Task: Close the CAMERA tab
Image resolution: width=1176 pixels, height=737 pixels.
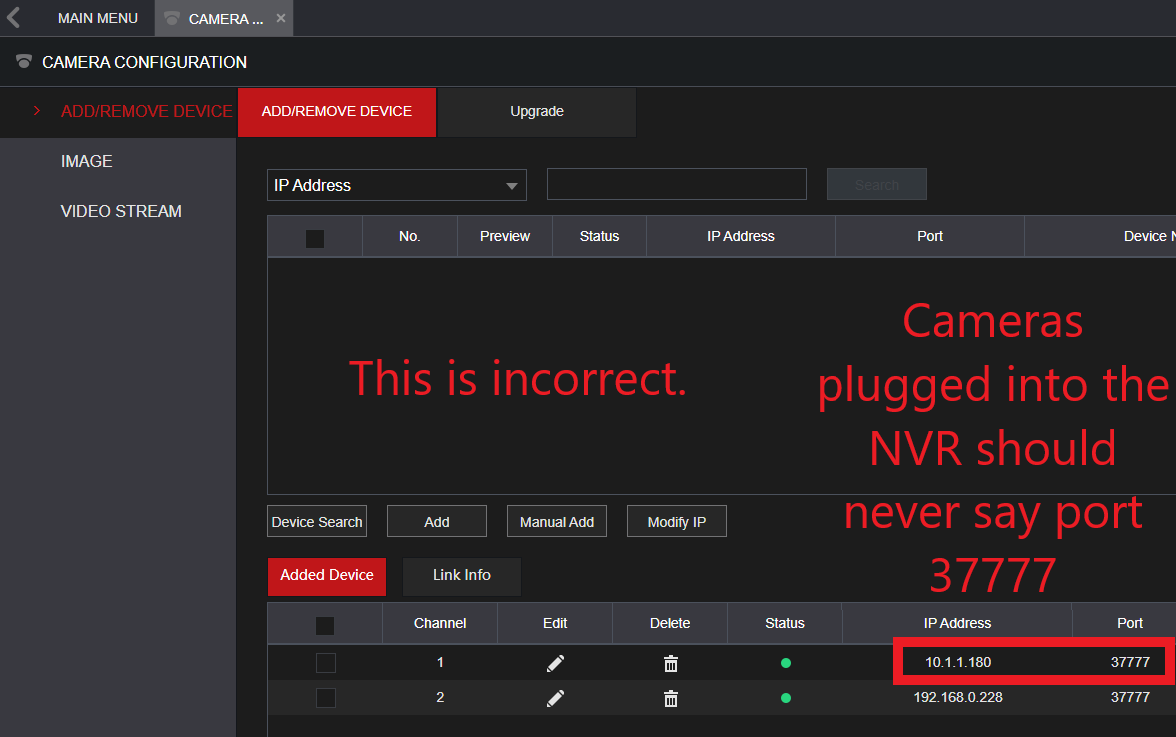Action: (x=280, y=18)
